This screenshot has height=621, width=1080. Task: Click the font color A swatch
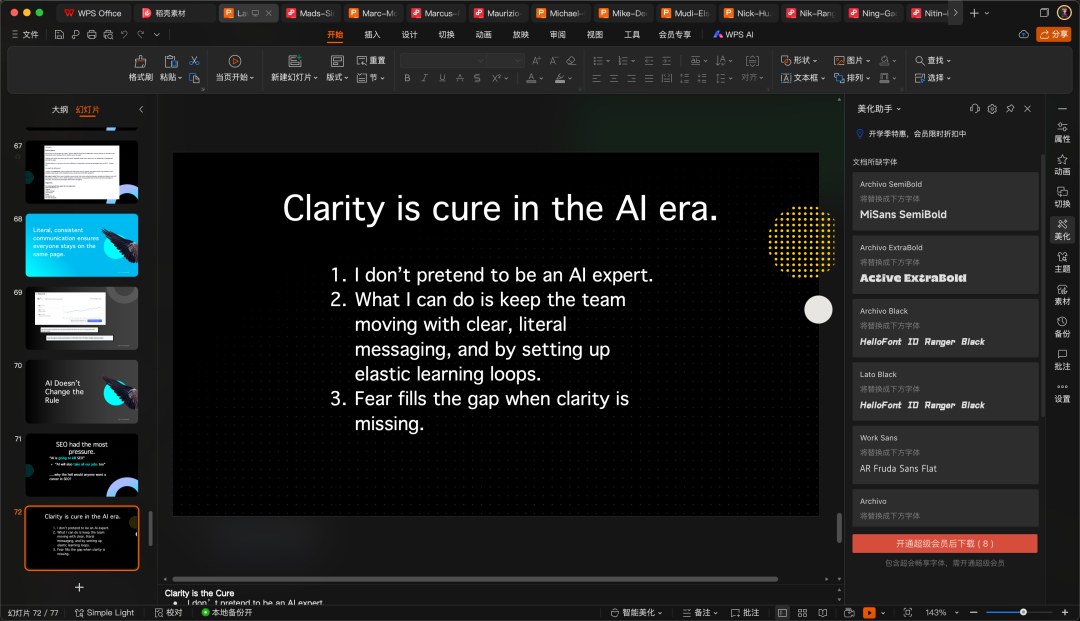tap(531, 78)
